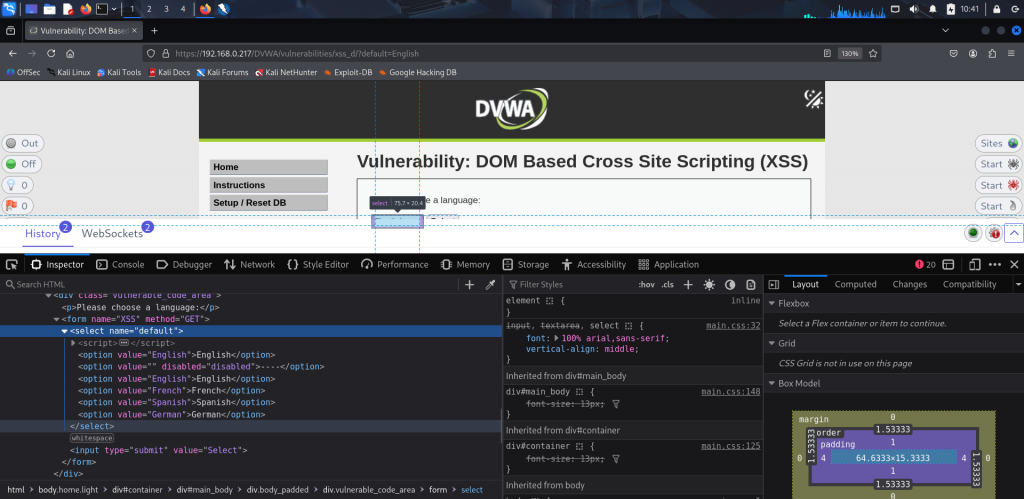
Task: Click the Filter Styles field
Action: (568, 284)
